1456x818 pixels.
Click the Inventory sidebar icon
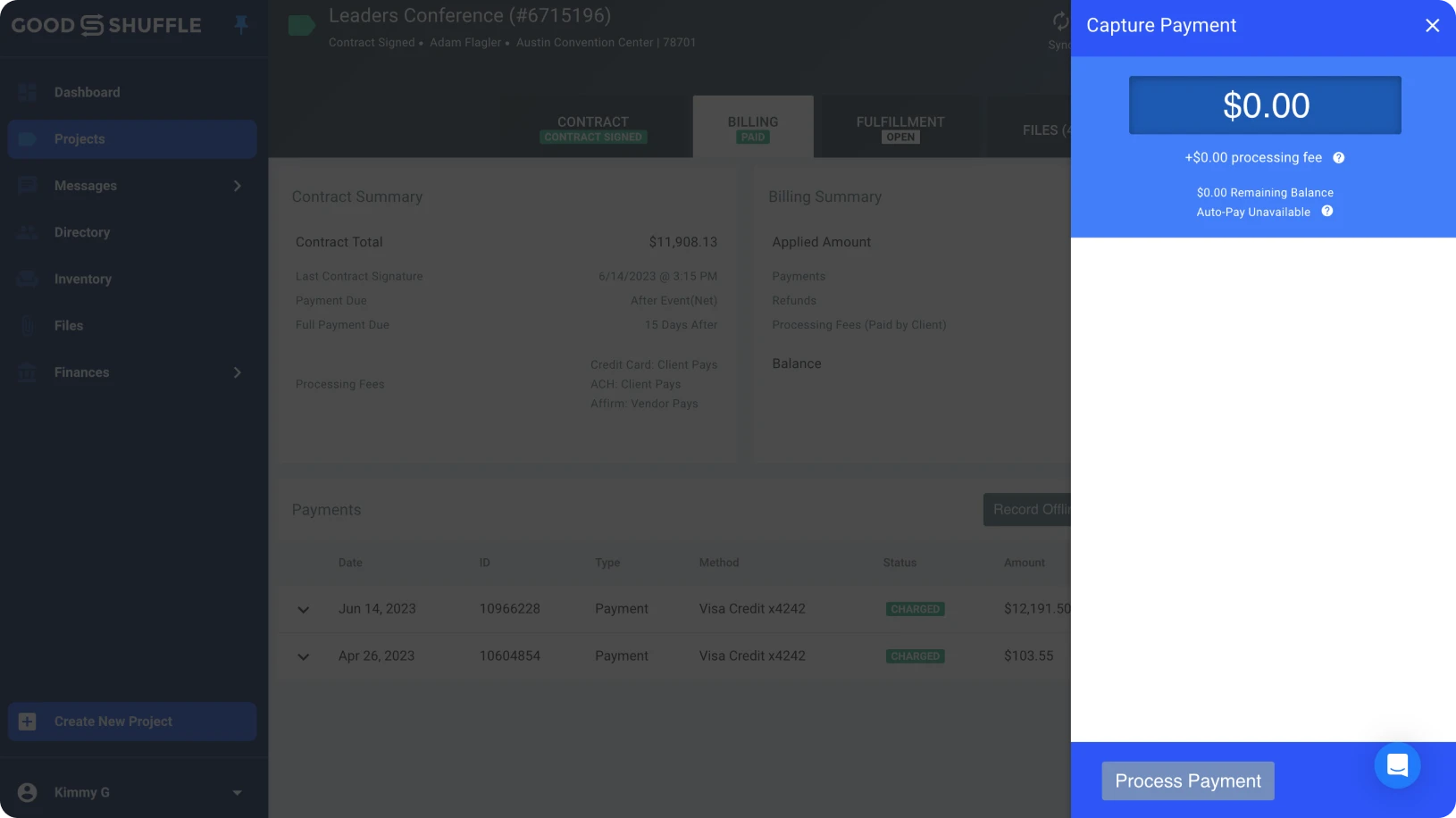click(x=28, y=279)
